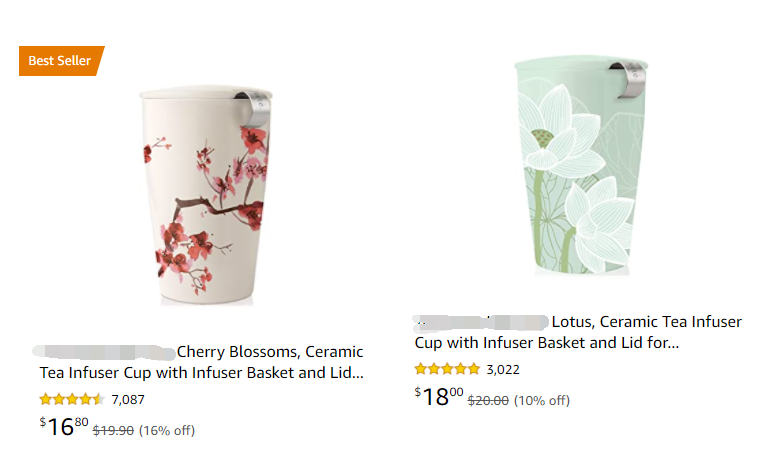This screenshot has width=765, height=452.
Task: Select the $18.00 price
Action: 439,396
